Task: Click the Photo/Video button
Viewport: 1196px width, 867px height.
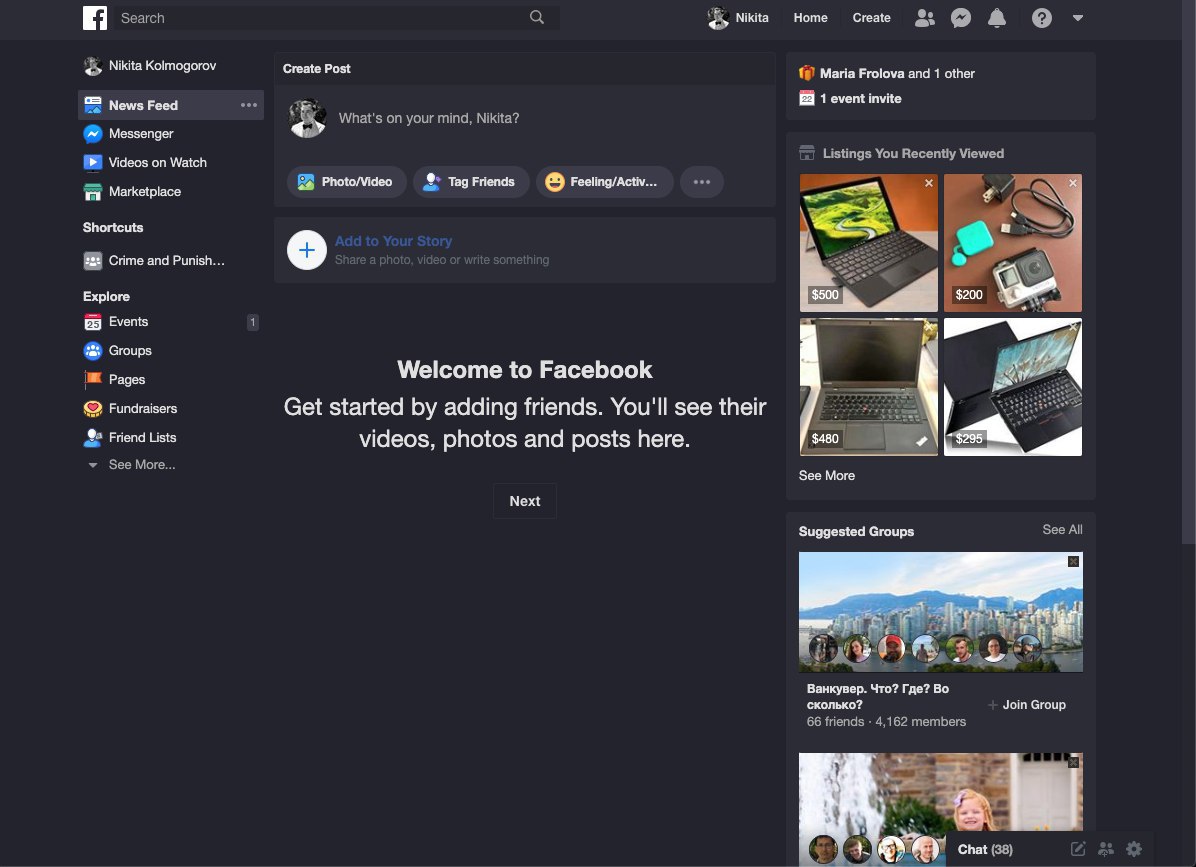Action: [346, 182]
